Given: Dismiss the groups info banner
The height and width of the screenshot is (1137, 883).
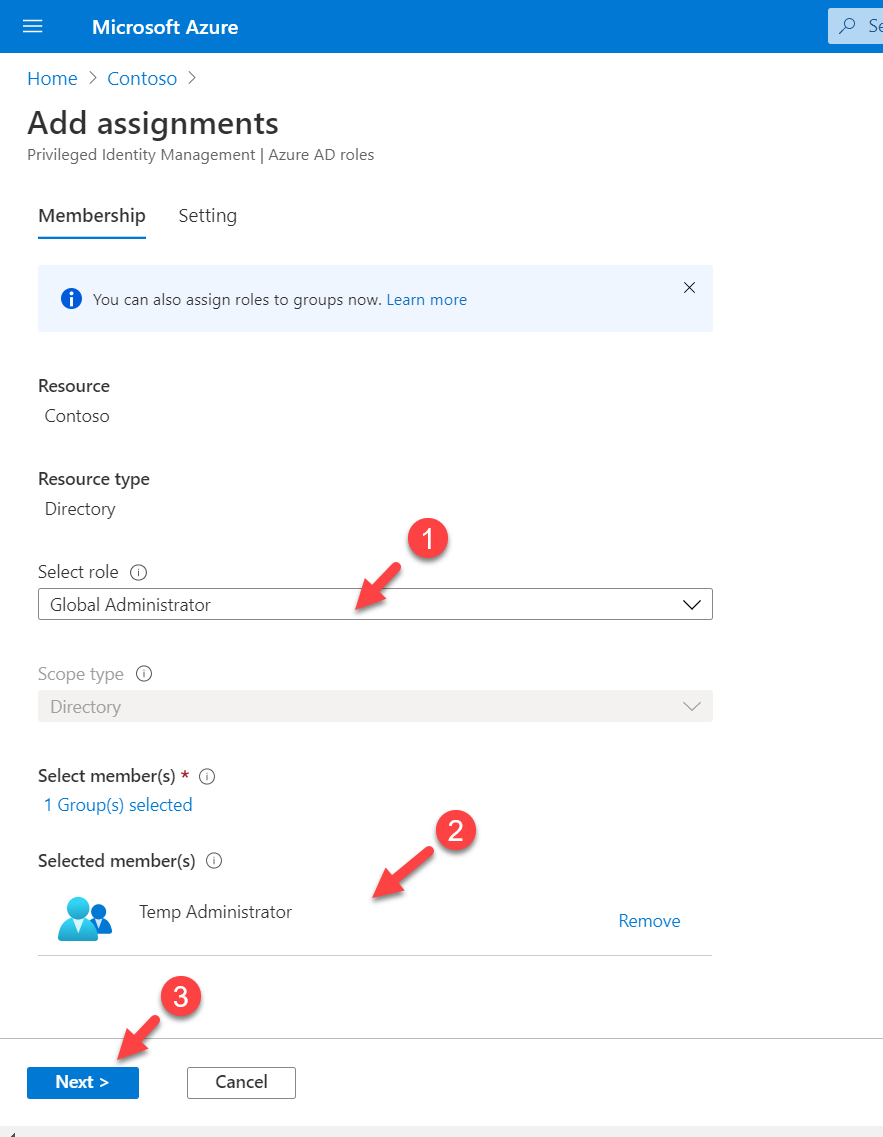Looking at the screenshot, I should click(689, 288).
